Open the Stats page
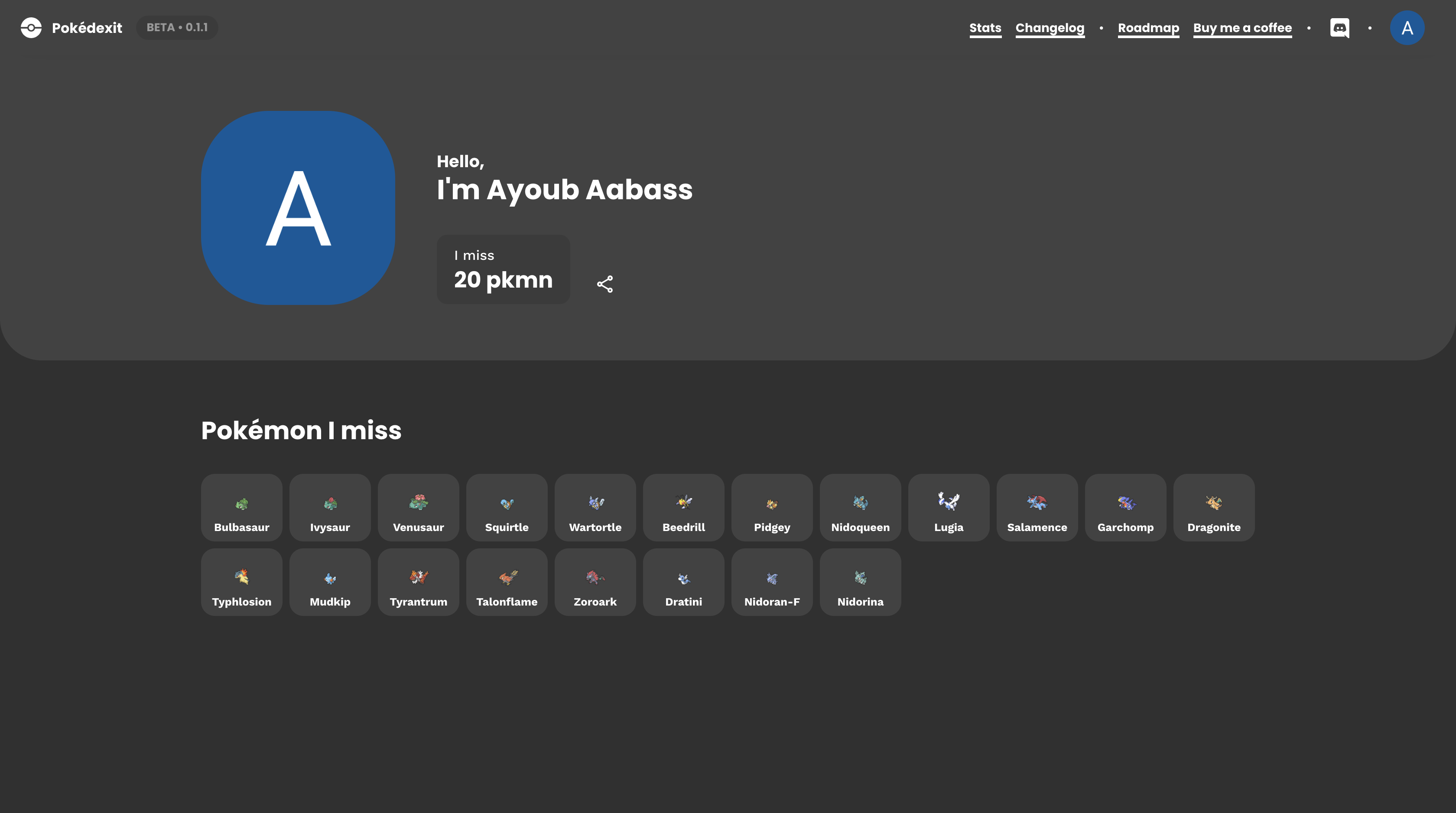1456x813 pixels. [985, 28]
